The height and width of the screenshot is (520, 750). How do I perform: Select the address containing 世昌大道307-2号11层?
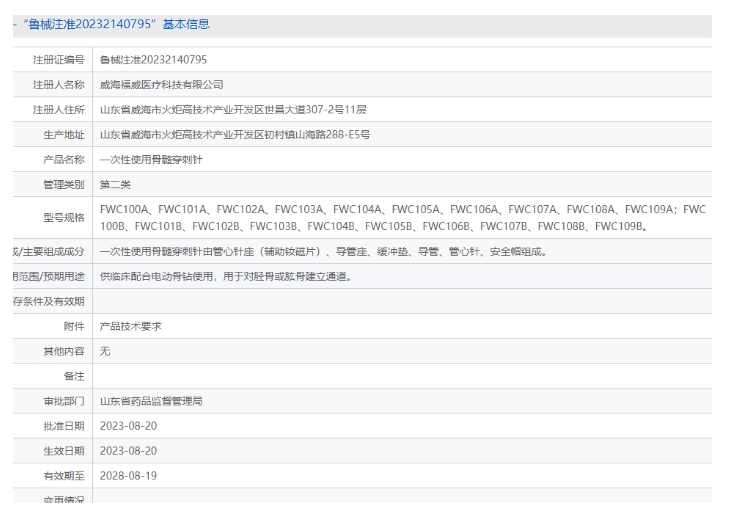coord(233,110)
